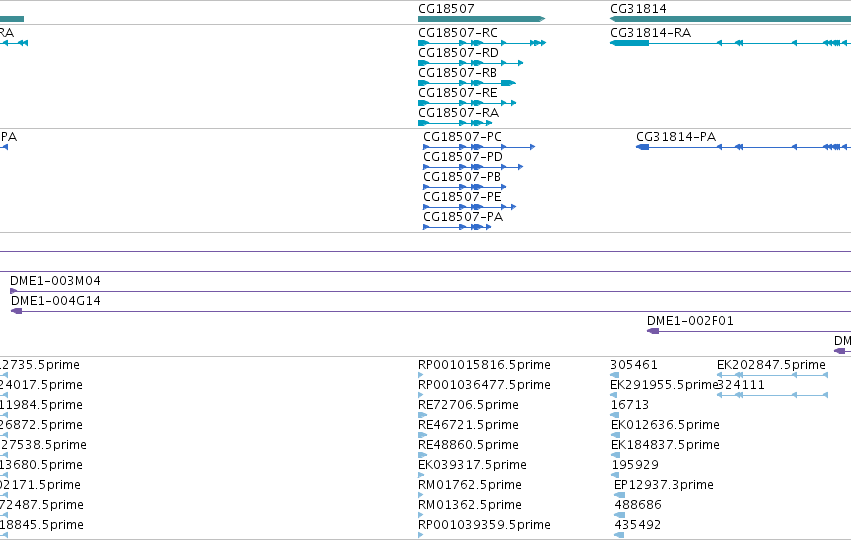Viewport: 851px width, 540px height.
Task: Click feature 305461
Action: [x=633, y=365]
